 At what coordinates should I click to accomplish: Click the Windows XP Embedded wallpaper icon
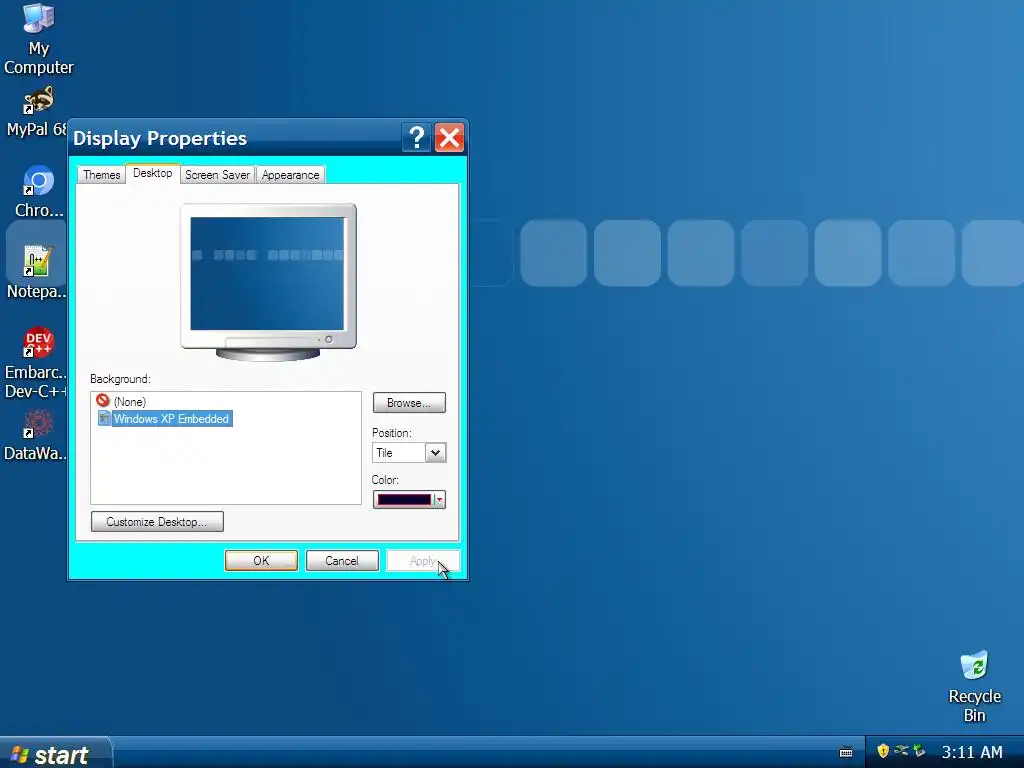pyautogui.click(x=104, y=418)
